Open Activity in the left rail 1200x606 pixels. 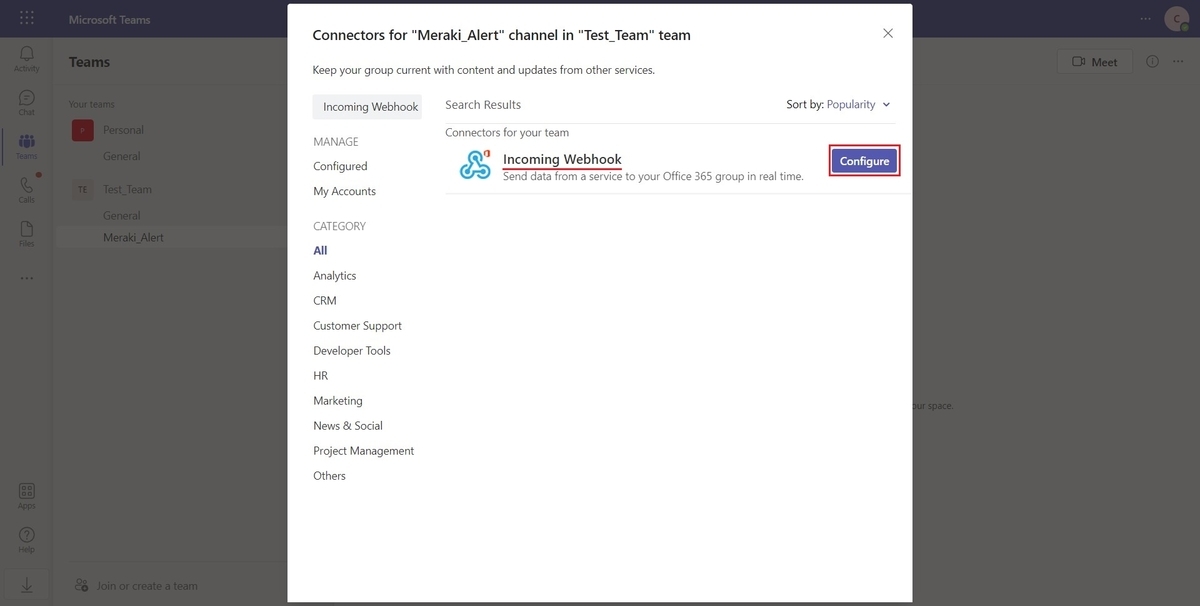pyautogui.click(x=26, y=59)
